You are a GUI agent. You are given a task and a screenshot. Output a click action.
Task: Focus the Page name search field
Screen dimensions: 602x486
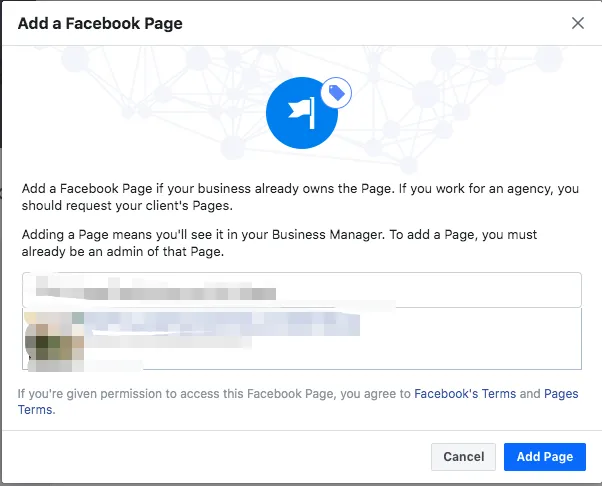pos(302,290)
